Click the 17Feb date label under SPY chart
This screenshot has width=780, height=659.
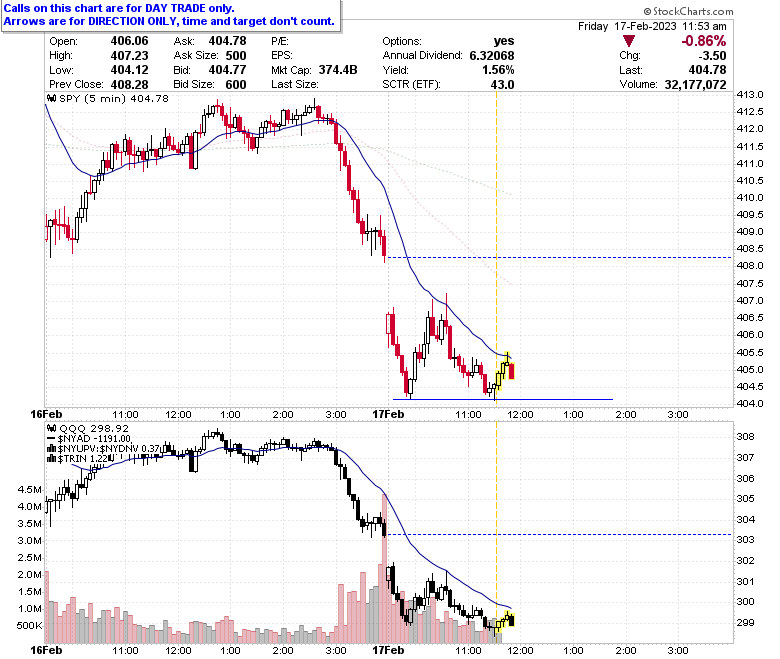(388, 414)
